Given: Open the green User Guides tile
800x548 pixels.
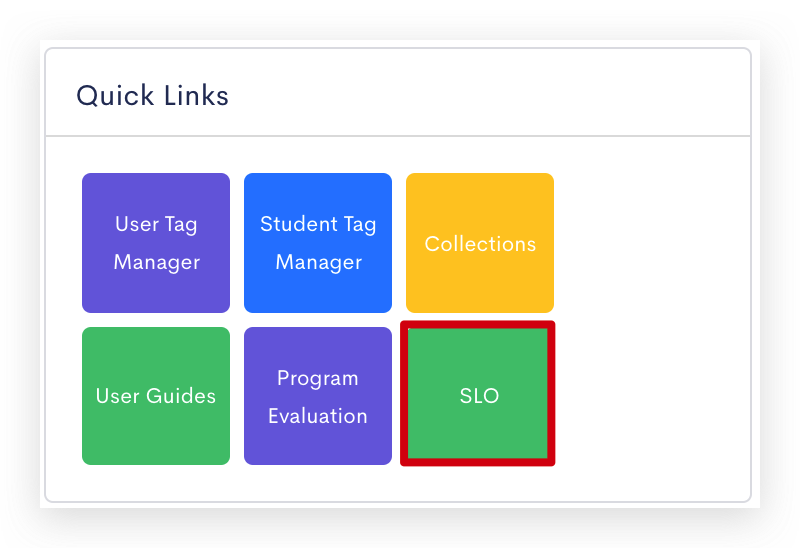Looking at the screenshot, I should [156, 396].
